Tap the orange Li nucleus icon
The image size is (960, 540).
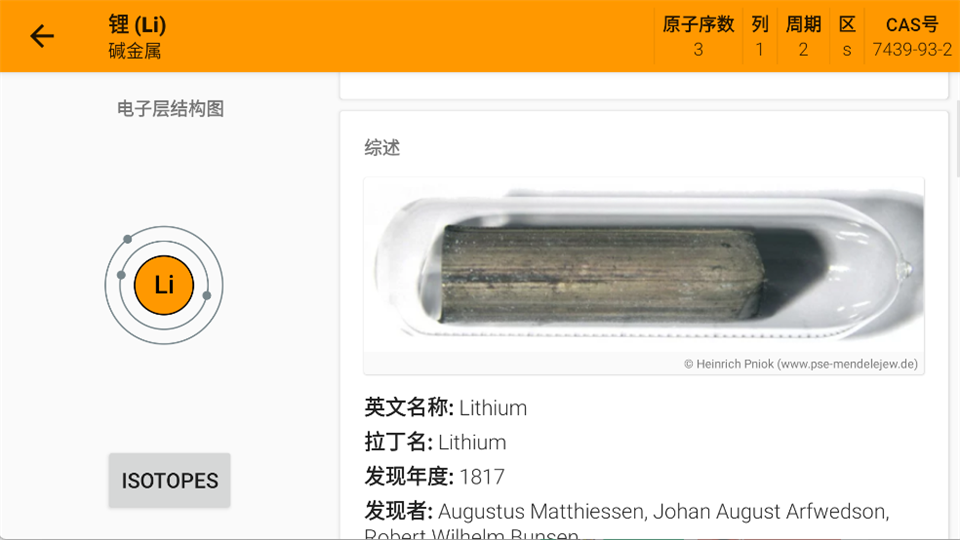coord(164,285)
